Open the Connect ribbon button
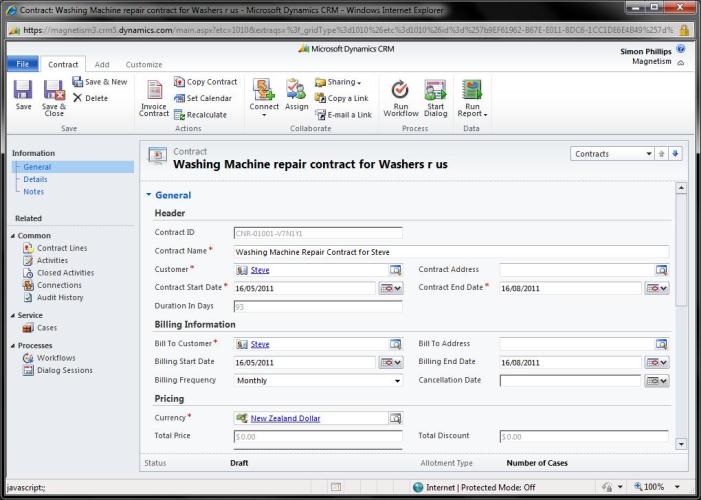This screenshot has width=701, height=500. coord(264,91)
